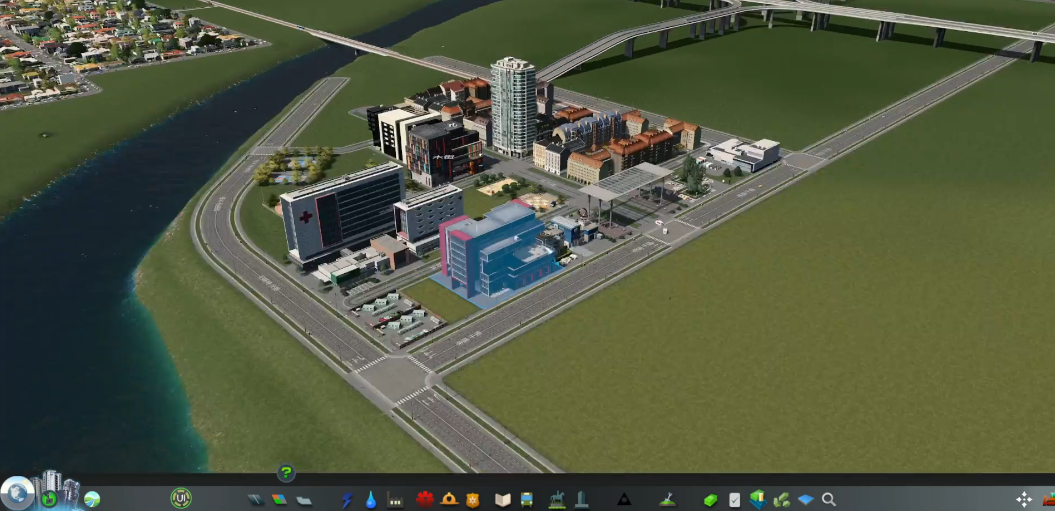Click the green-and-blue stacked block icon
This screenshot has height=511, width=1055.
point(758,500)
